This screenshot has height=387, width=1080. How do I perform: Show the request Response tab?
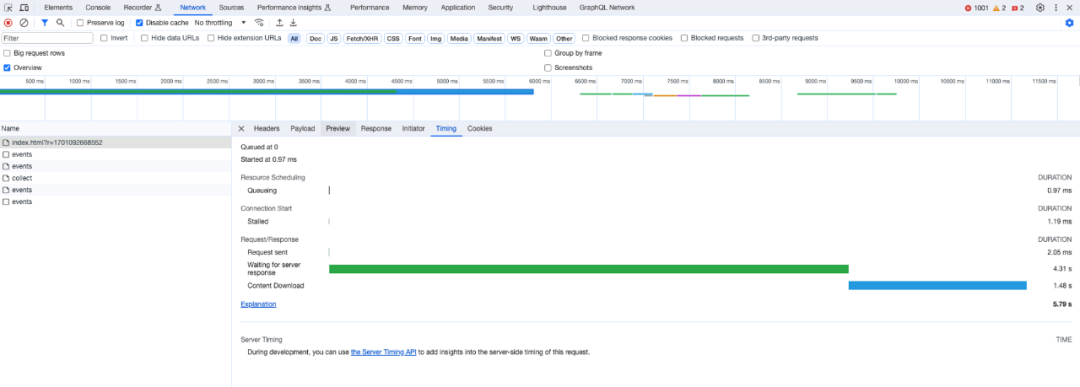(x=376, y=129)
